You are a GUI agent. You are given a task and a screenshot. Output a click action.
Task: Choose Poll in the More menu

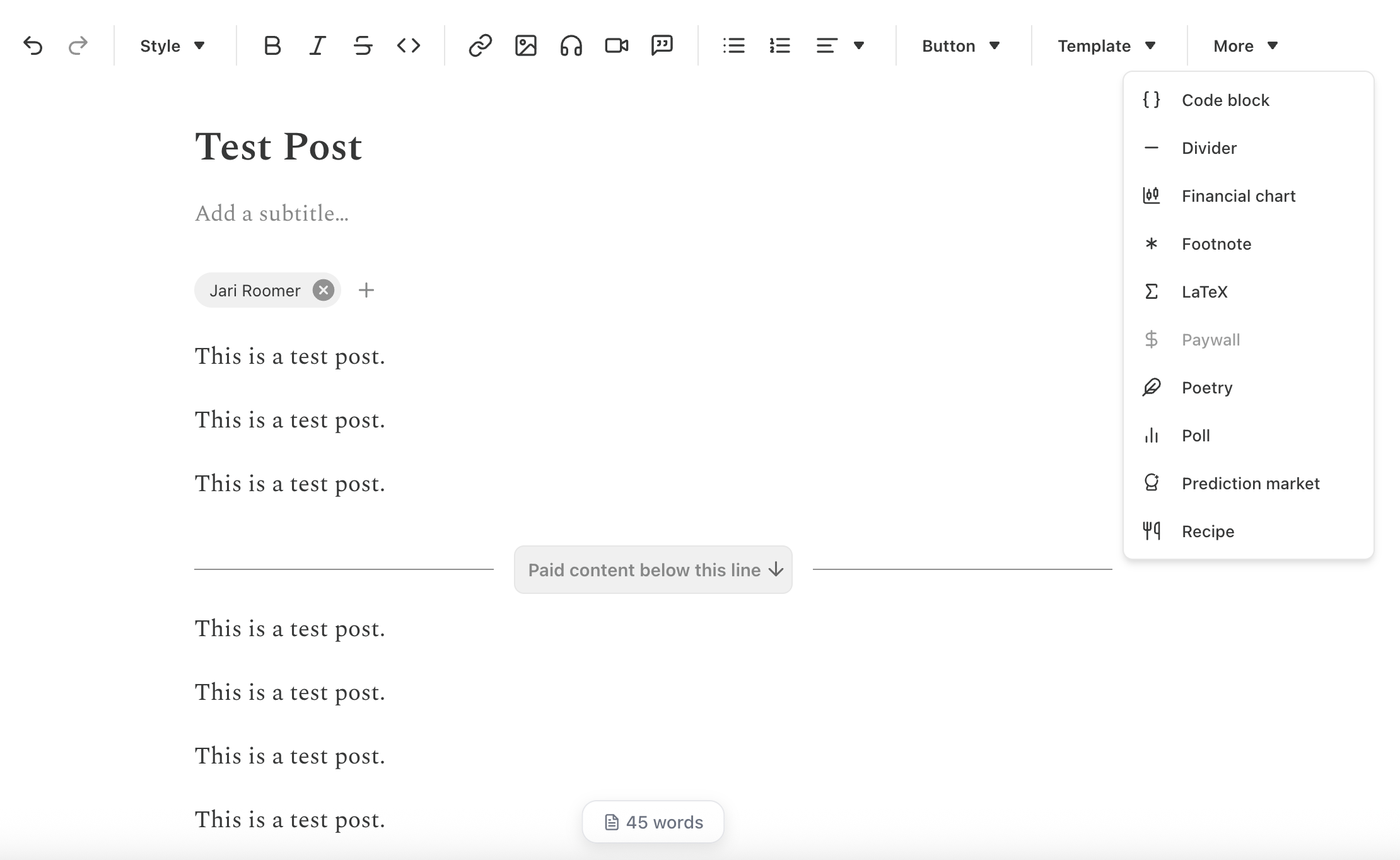pos(1195,436)
